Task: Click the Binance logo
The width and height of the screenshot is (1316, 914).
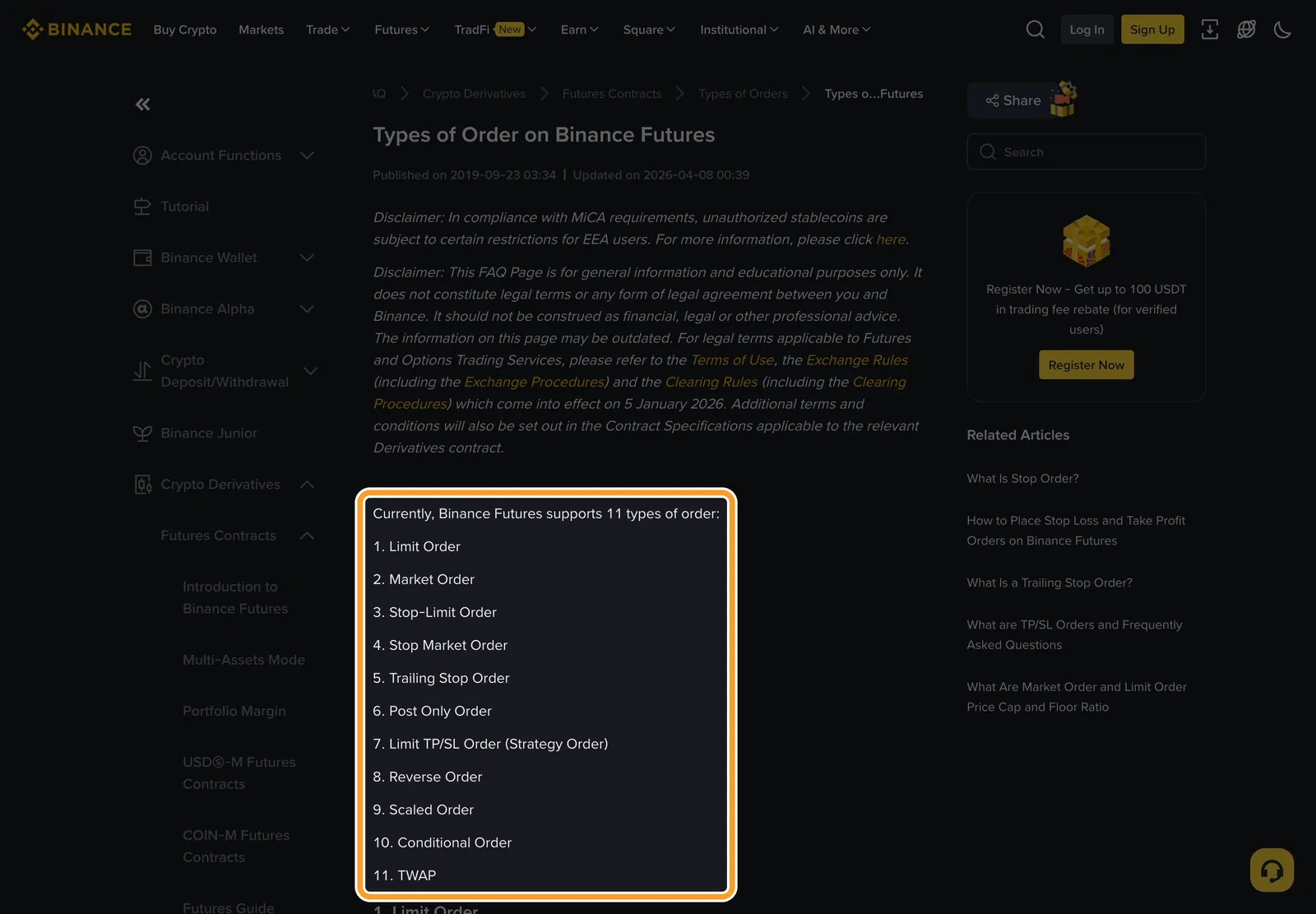Action: [76, 30]
